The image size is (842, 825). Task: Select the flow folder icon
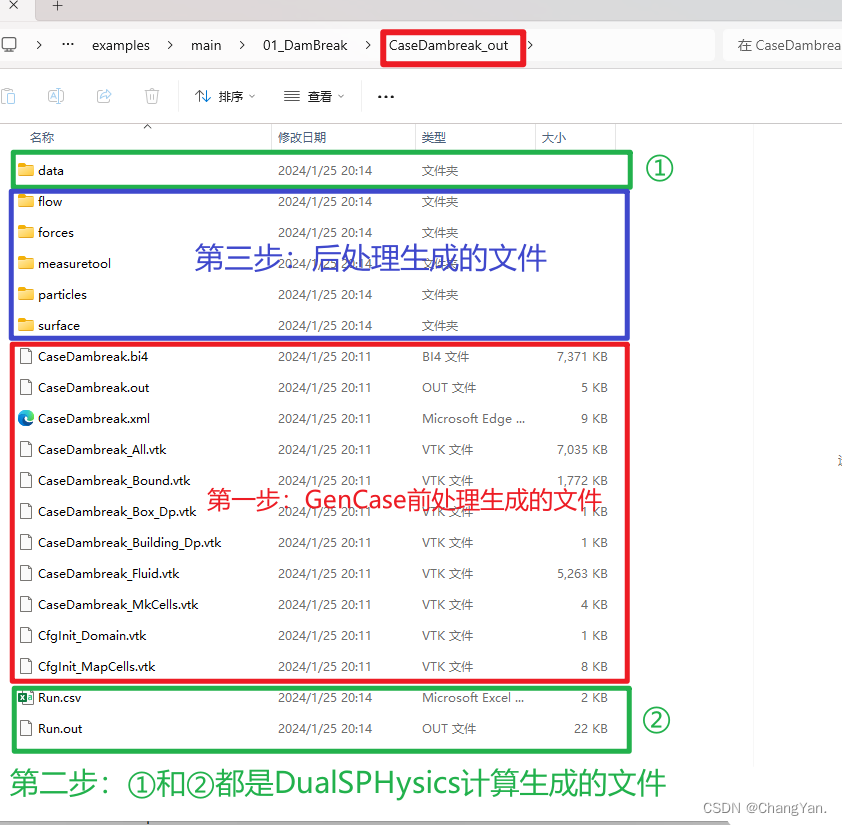[26, 201]
